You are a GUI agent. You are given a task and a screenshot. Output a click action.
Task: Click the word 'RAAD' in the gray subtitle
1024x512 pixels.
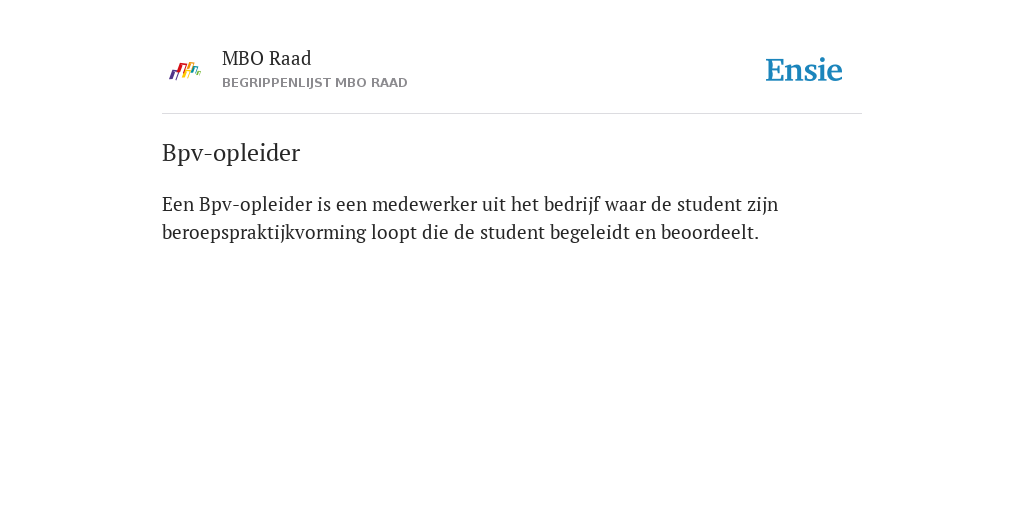389,83
